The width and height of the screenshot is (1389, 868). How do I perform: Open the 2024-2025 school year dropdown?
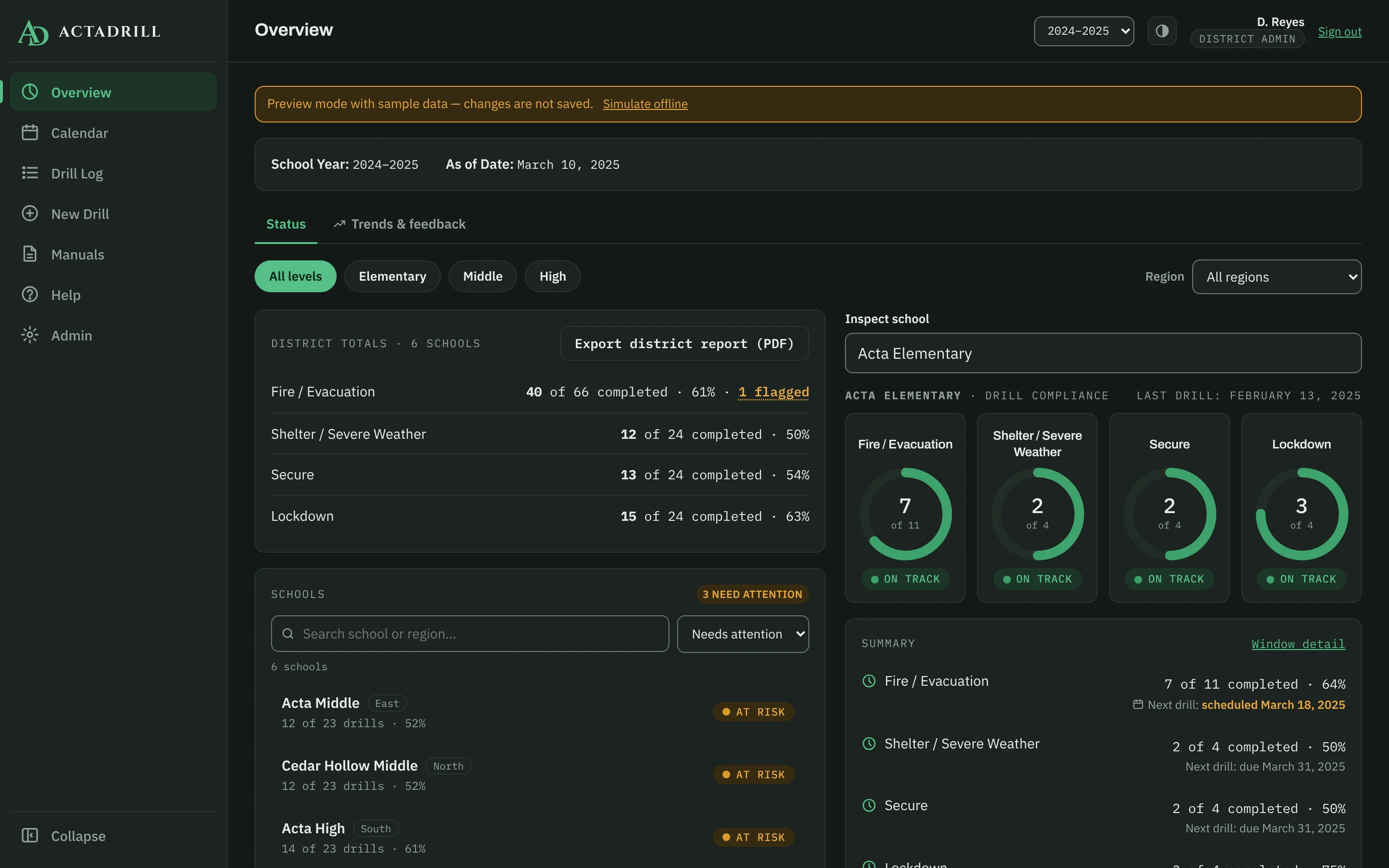1084,31
